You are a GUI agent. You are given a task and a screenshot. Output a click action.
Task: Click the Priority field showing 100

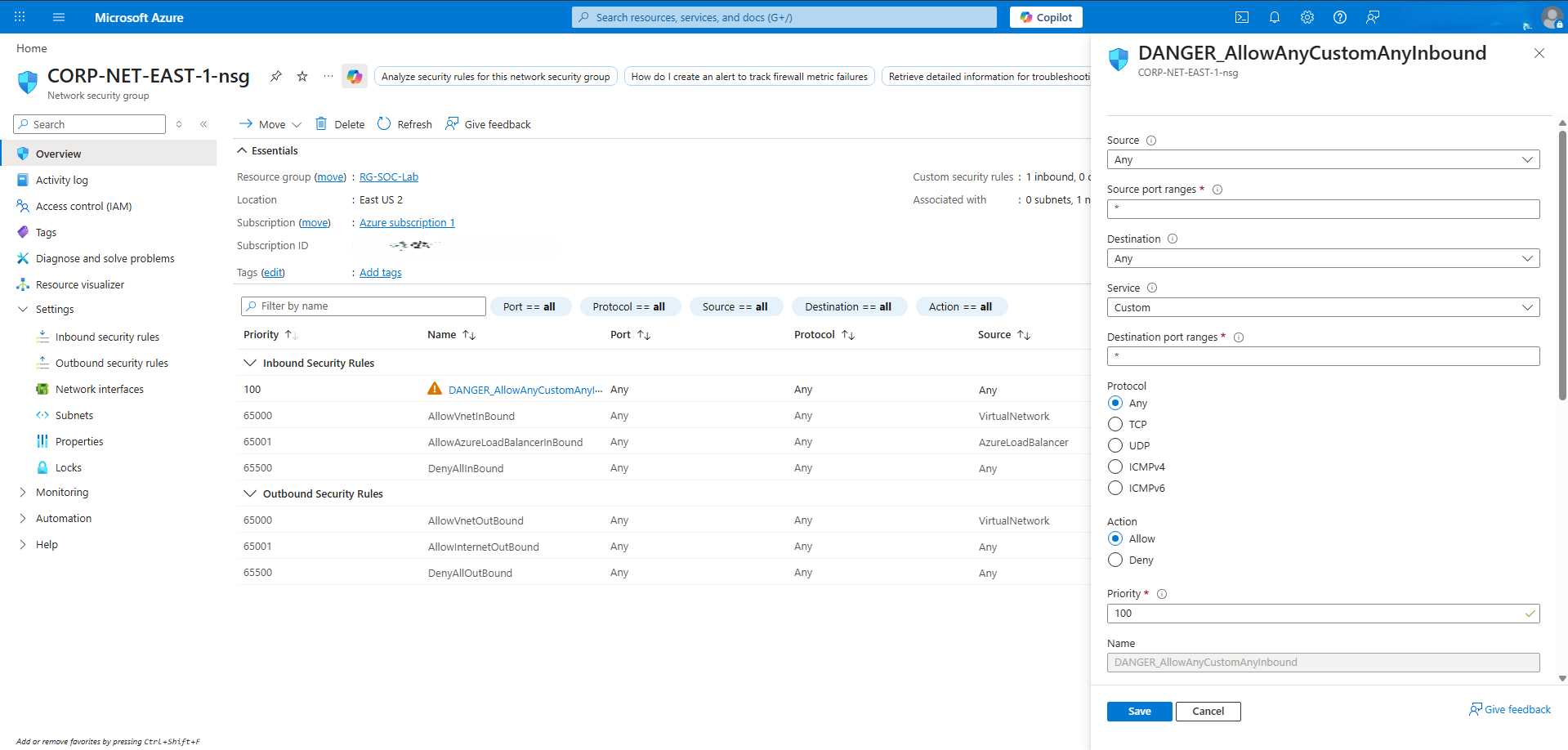point(1323,614)
